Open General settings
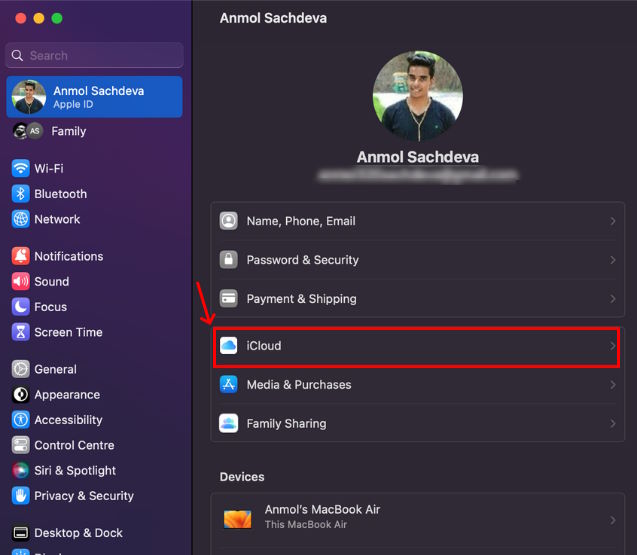The height and width of the screenshot is (555, 637). pos(94,369)
